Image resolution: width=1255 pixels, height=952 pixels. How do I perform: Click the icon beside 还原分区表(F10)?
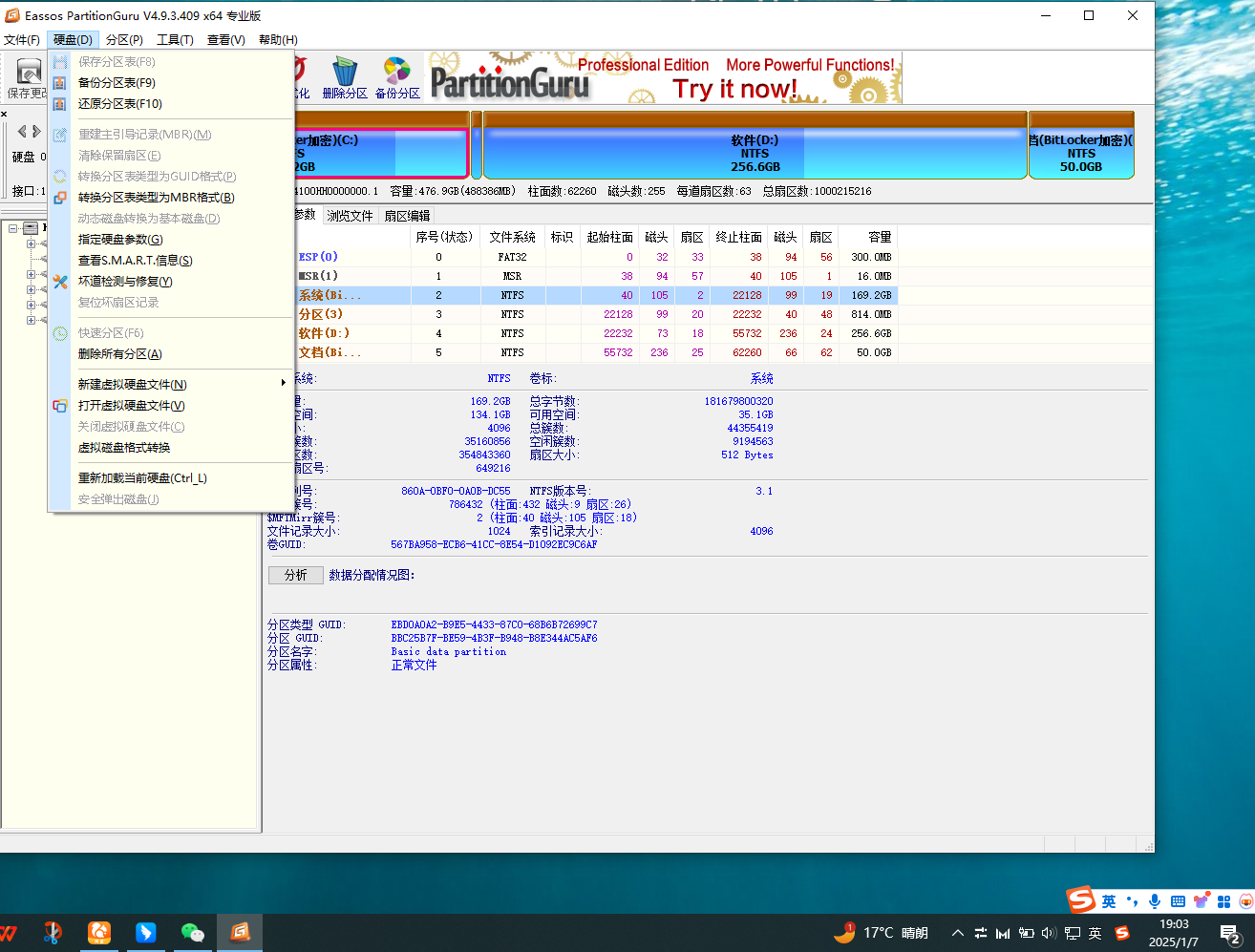(x=60, y=104)
